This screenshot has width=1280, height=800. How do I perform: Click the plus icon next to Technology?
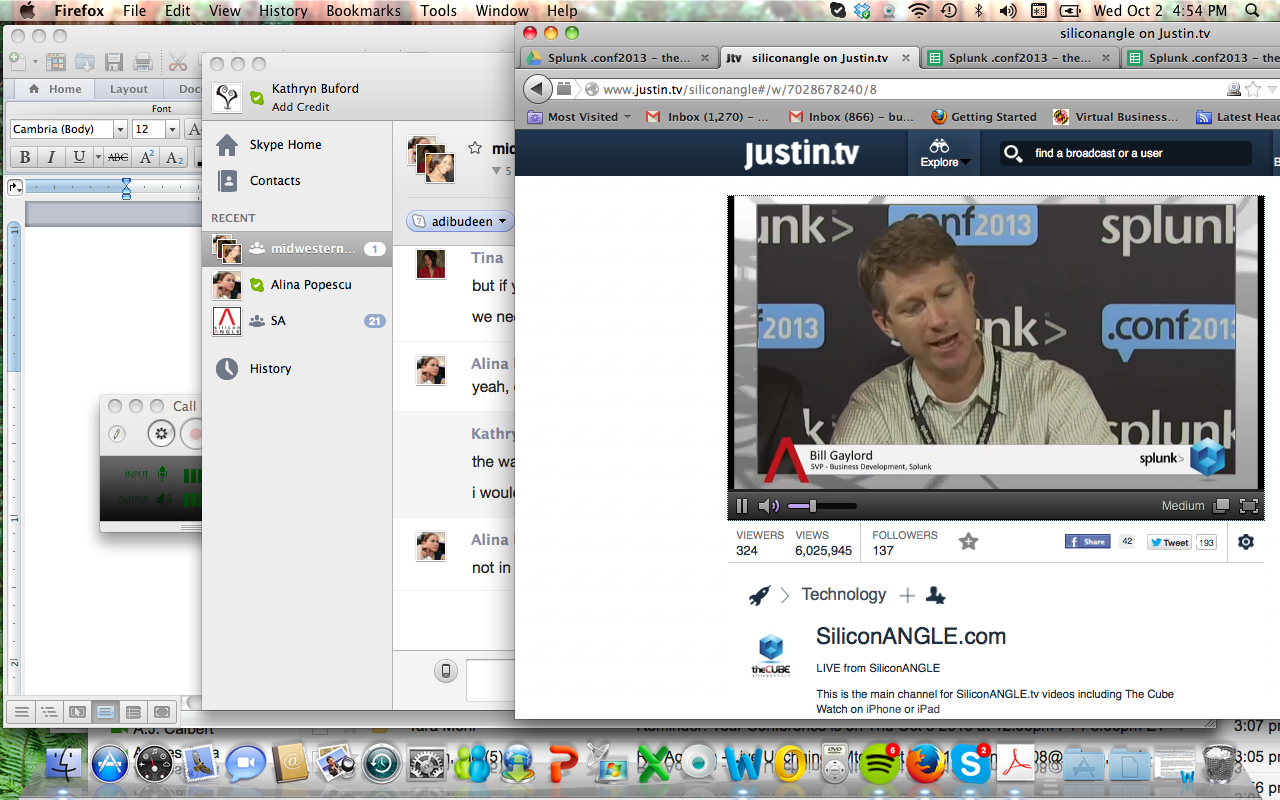tap(907, 595)
